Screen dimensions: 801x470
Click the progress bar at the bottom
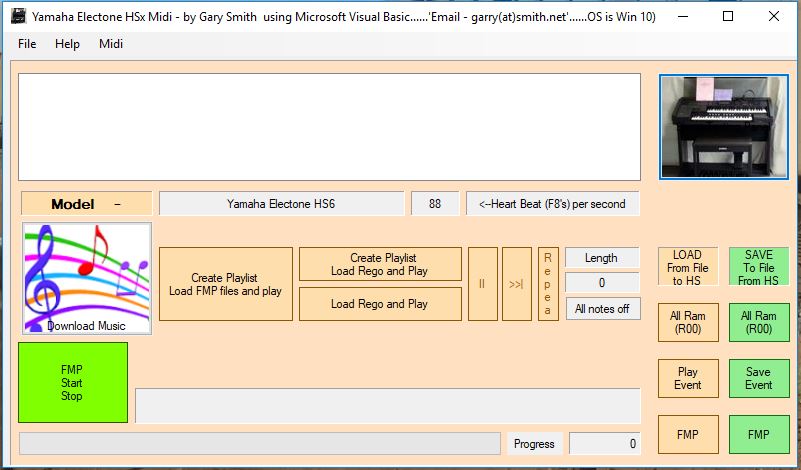click(x=259, y=443)
